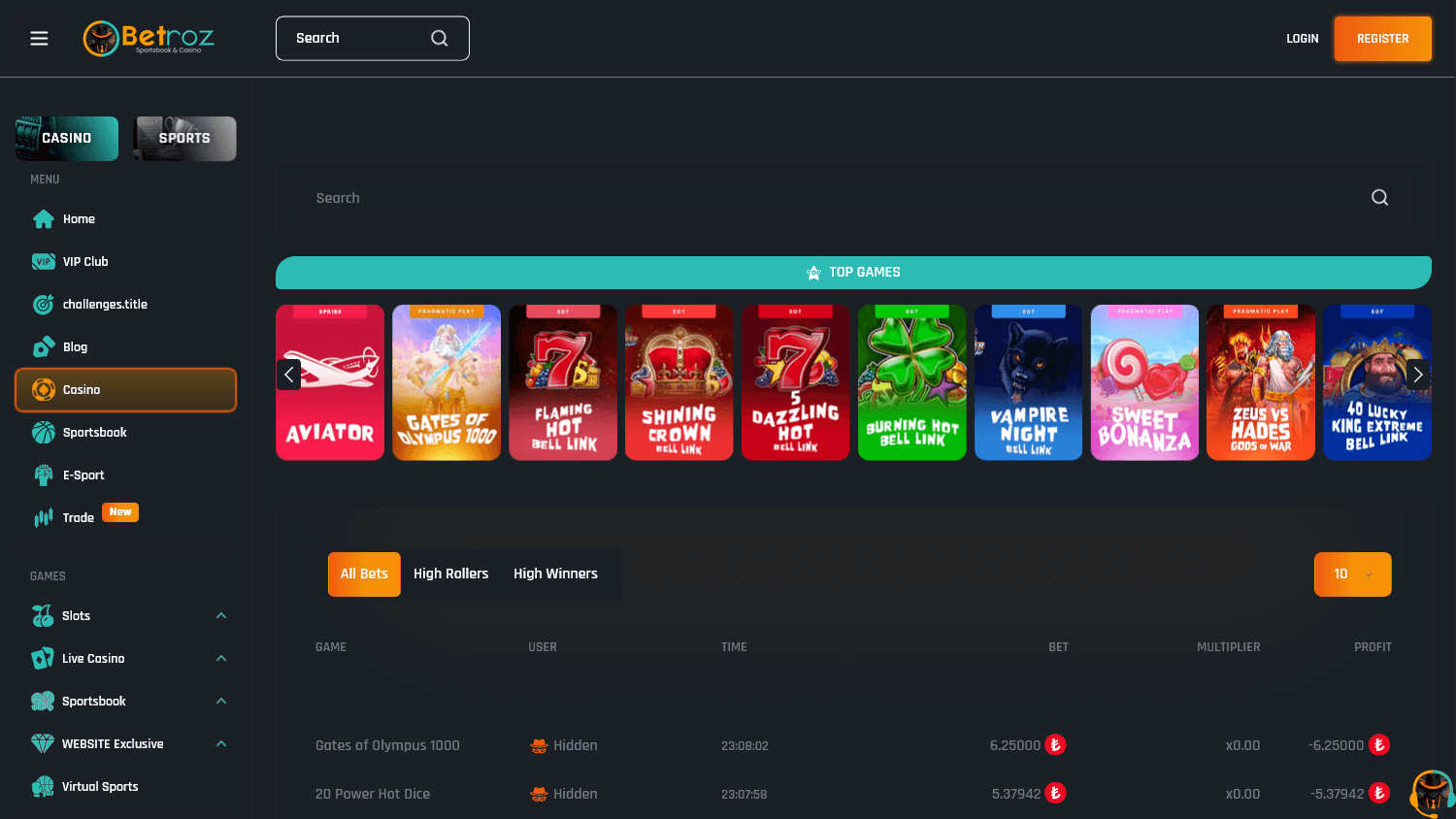Click the Virtual Sports icon

pos(43,787)
